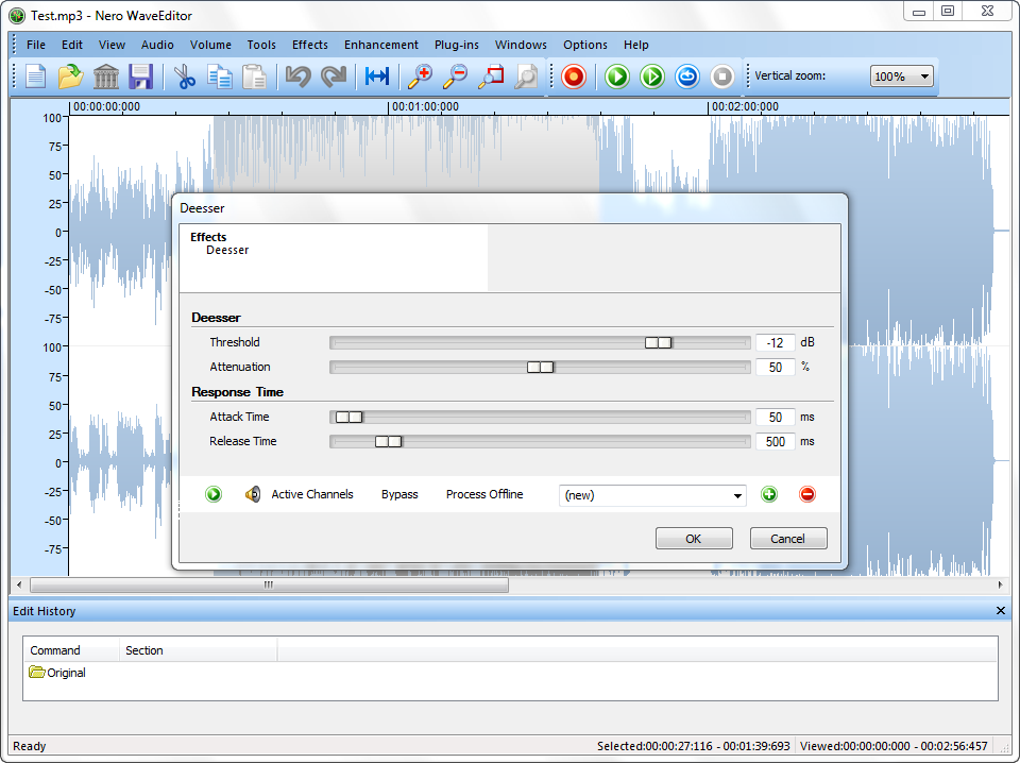Undo last action with the undo arrow
Viewport: 1020px width, 763px height.
[298, 77]
